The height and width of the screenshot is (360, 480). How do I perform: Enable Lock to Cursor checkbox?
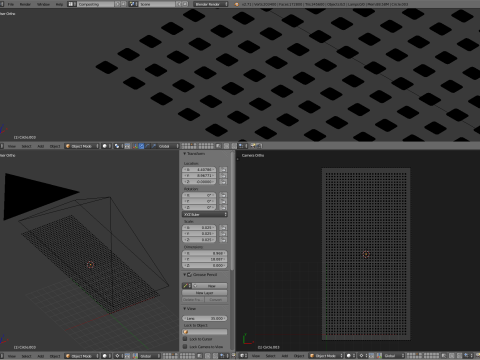[x=185, y=339]
